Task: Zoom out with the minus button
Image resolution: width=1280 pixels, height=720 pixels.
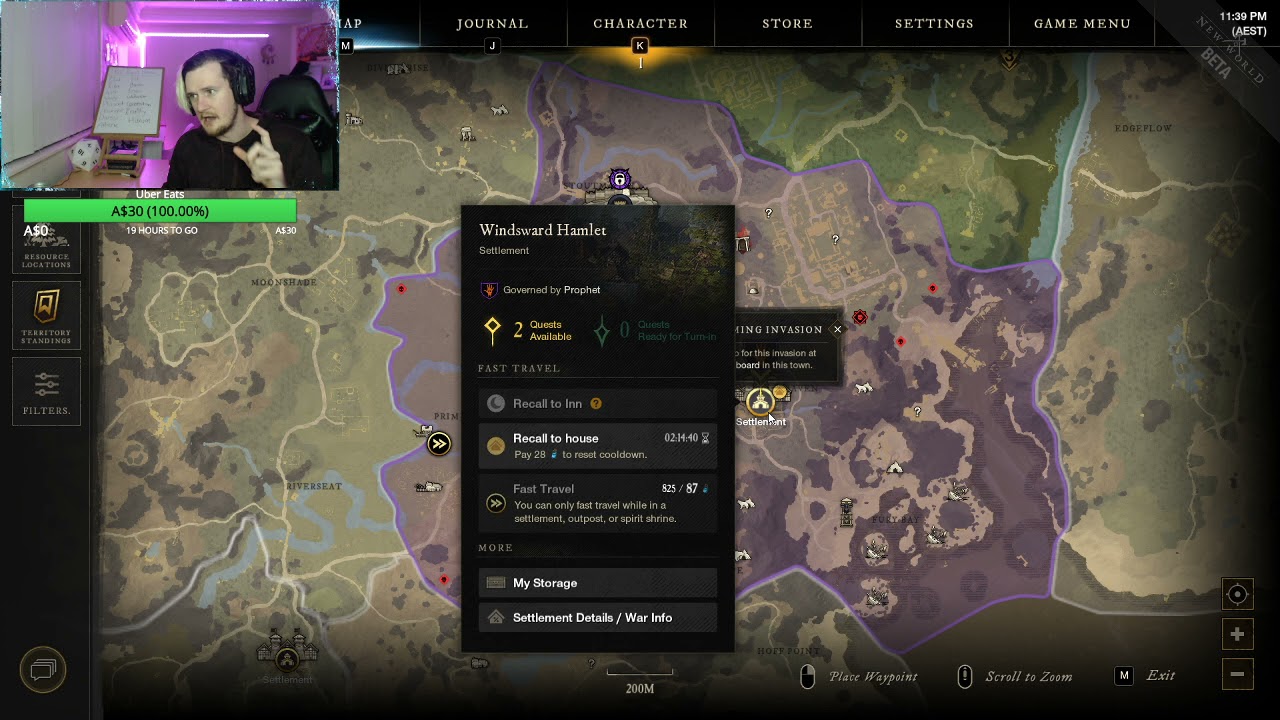Action: [x=1237, y=674]
